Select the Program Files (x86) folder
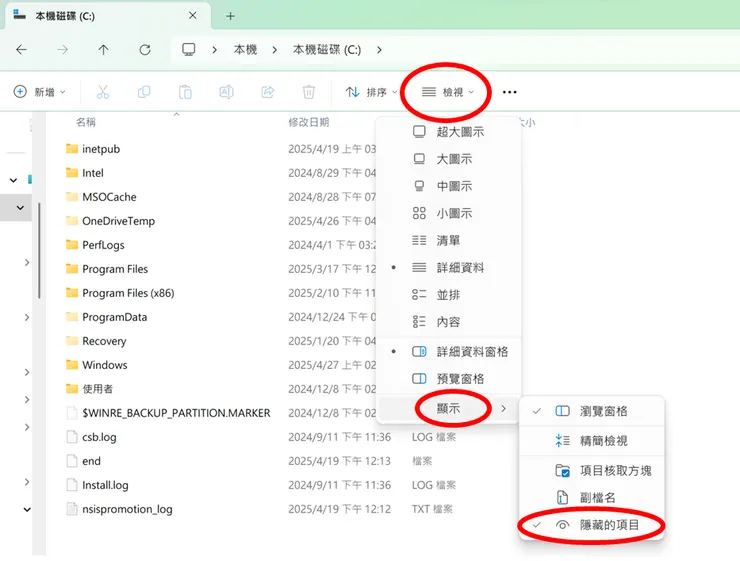The image size is (740, 561). point(128,293)
